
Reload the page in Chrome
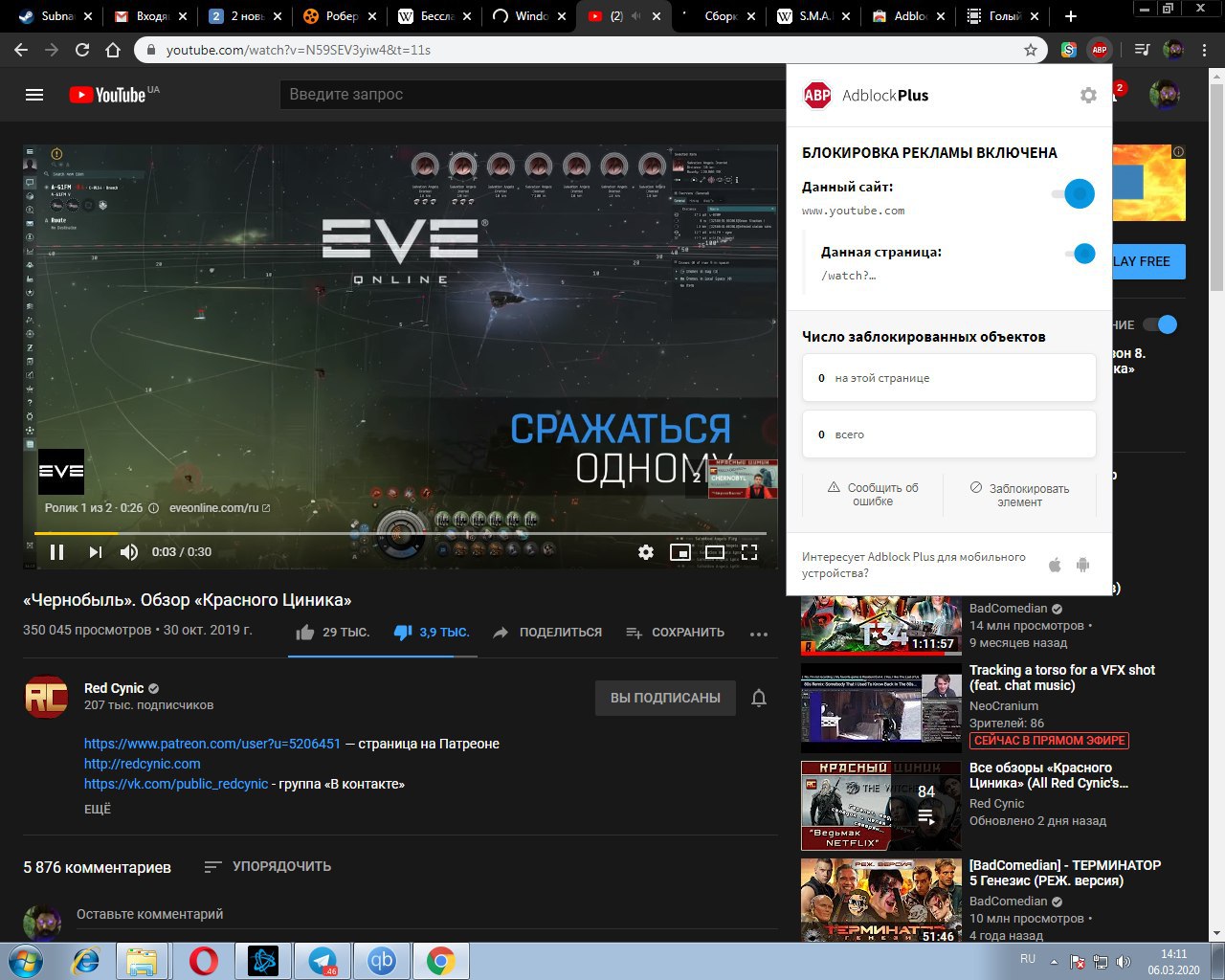[82, 49]
